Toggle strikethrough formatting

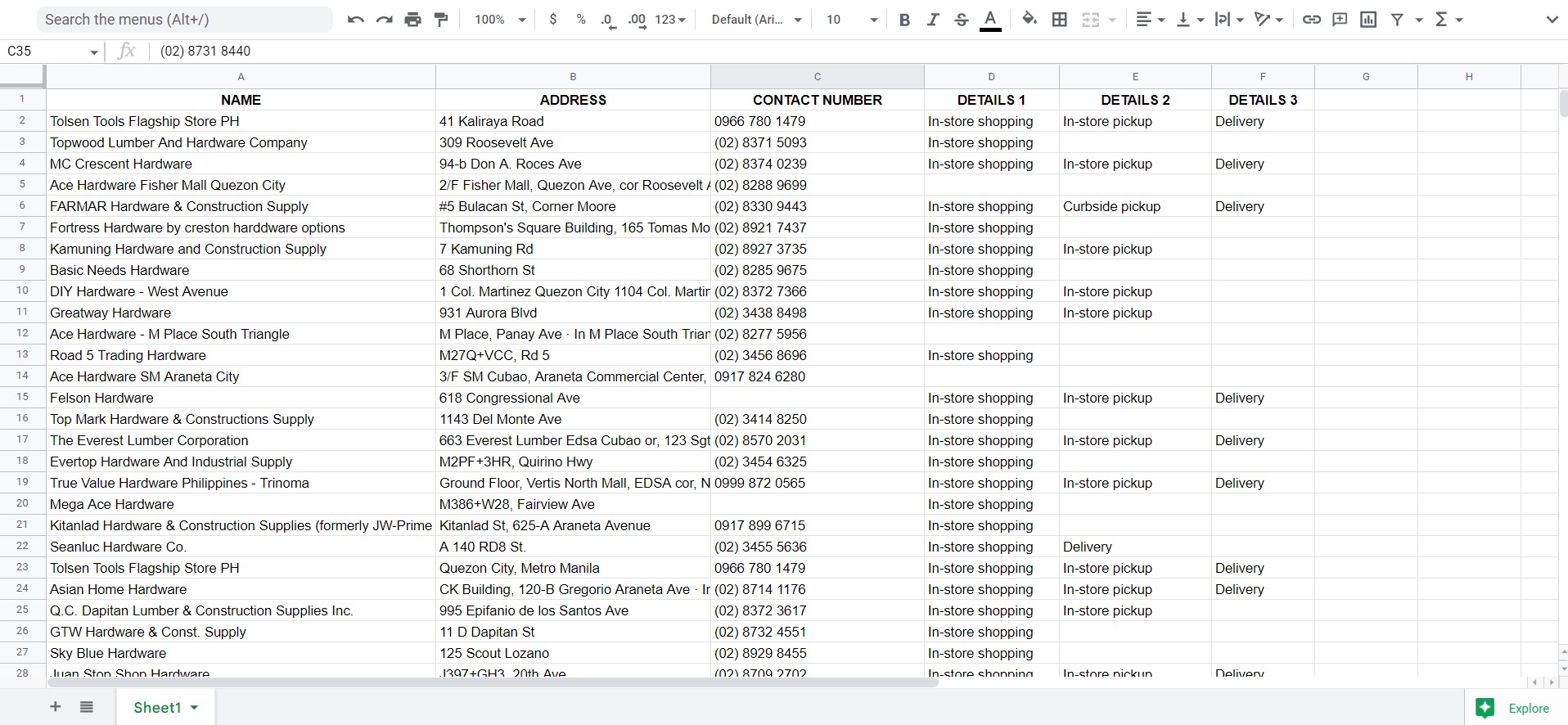(962, 20)
